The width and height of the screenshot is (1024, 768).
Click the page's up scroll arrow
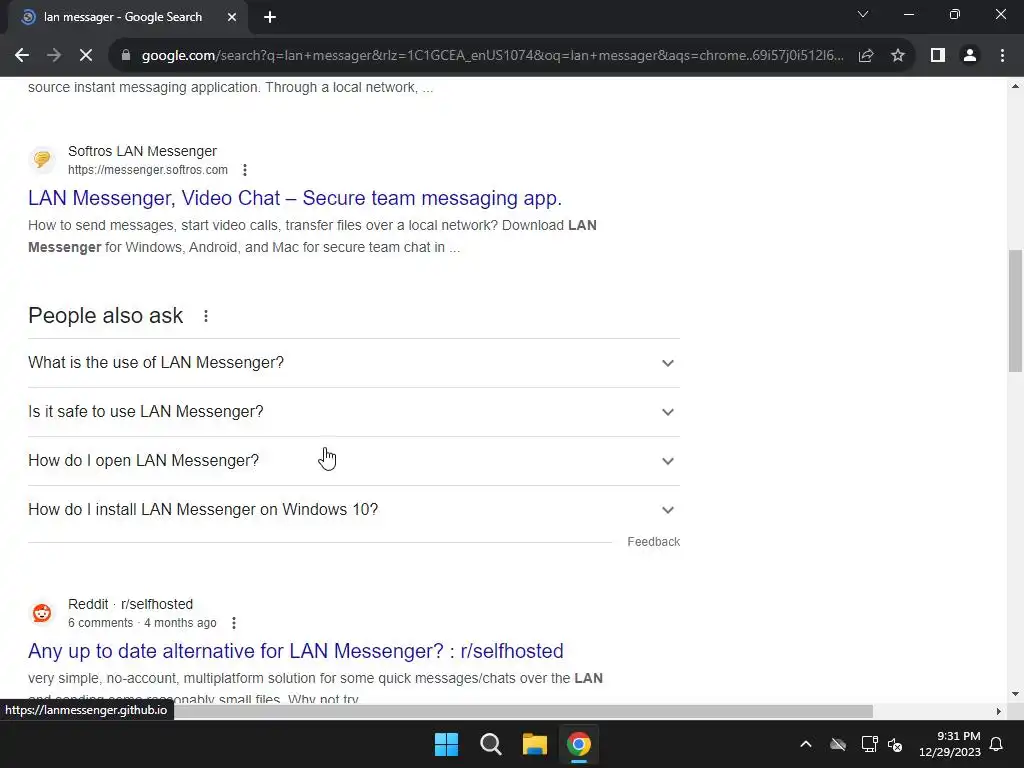point(1016,86)
